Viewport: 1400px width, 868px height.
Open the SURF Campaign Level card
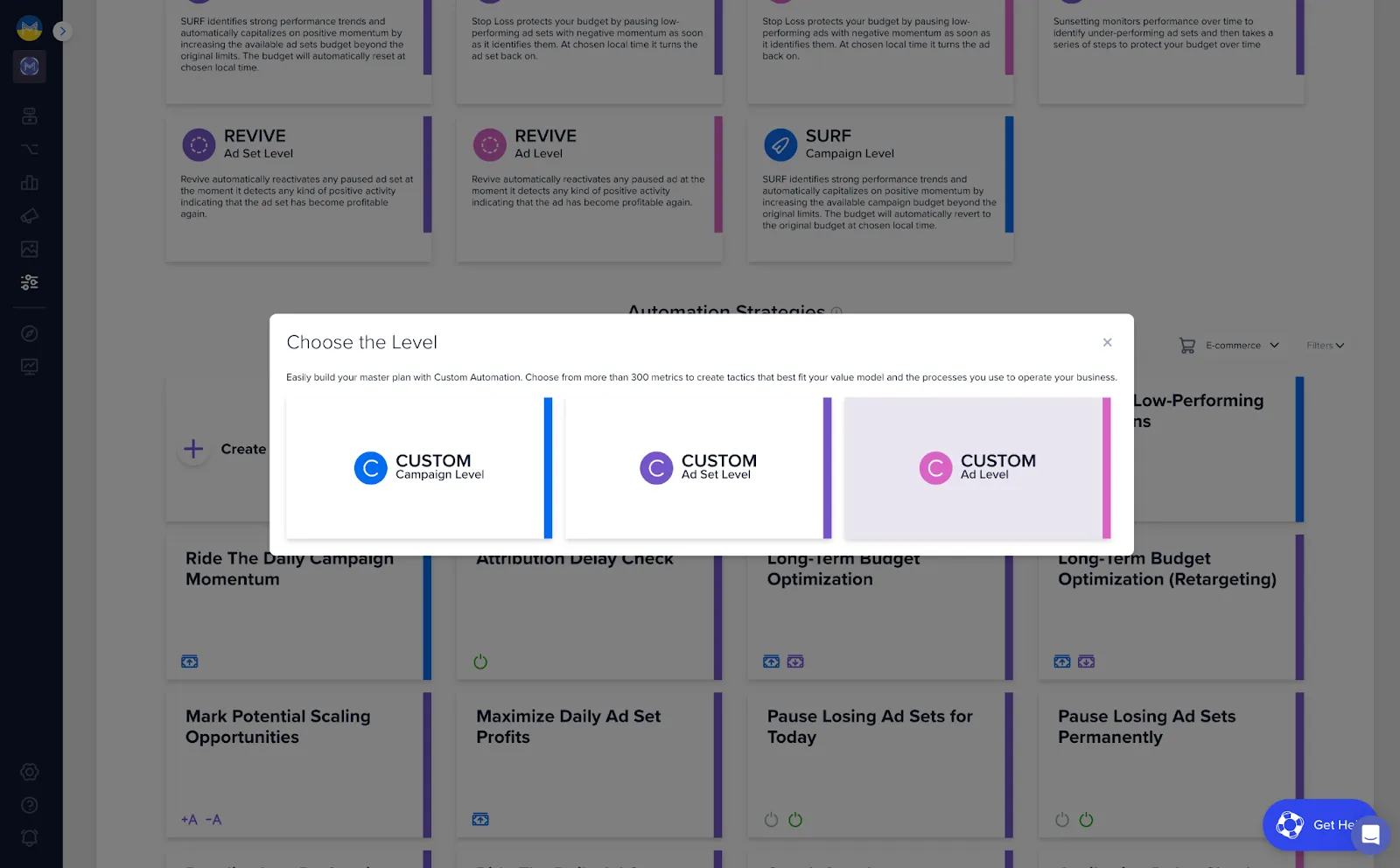(880, 188)
